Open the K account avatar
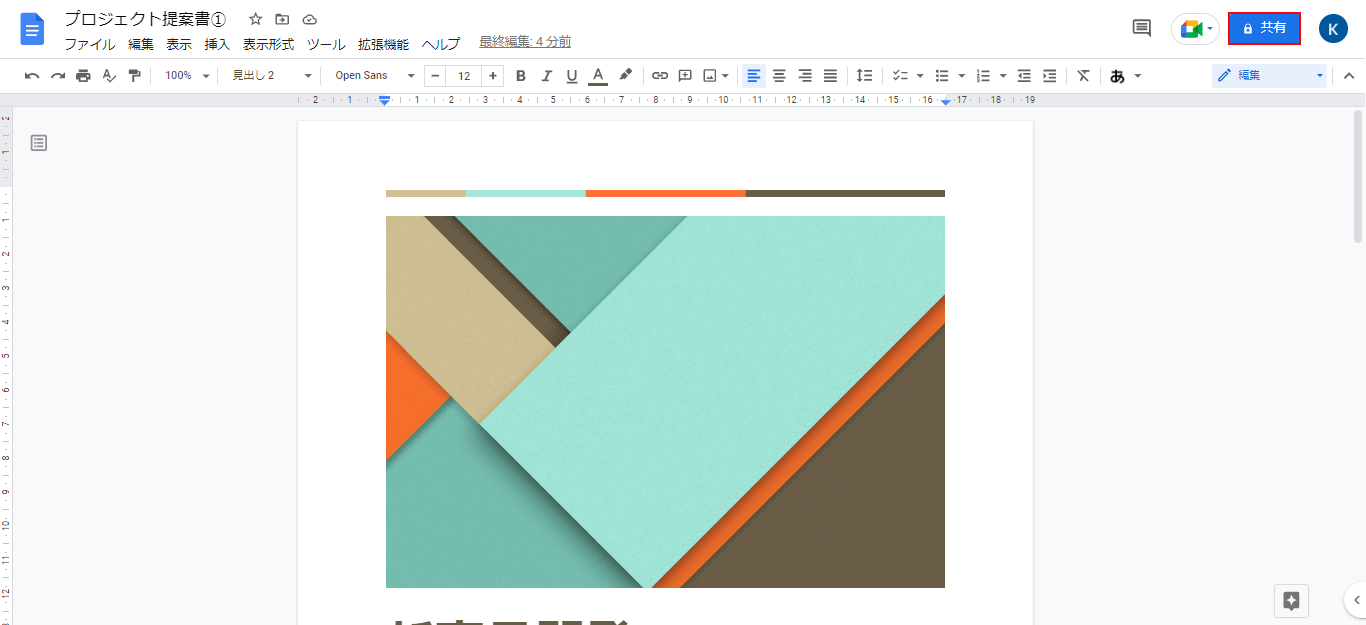1366x625 pixels. coord(1333,29)
